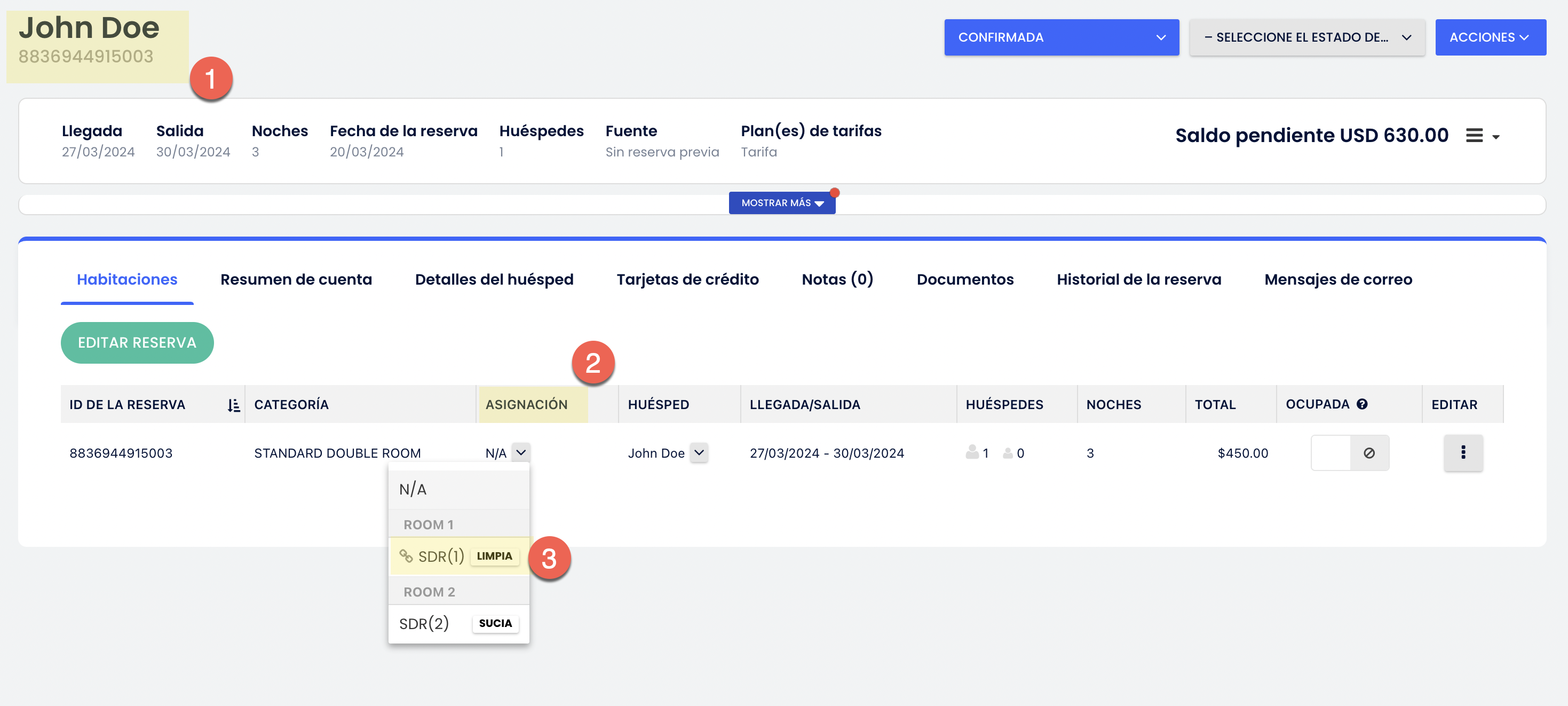
Task: Click the Mostrar más button
Action: [x=781, y=203]
